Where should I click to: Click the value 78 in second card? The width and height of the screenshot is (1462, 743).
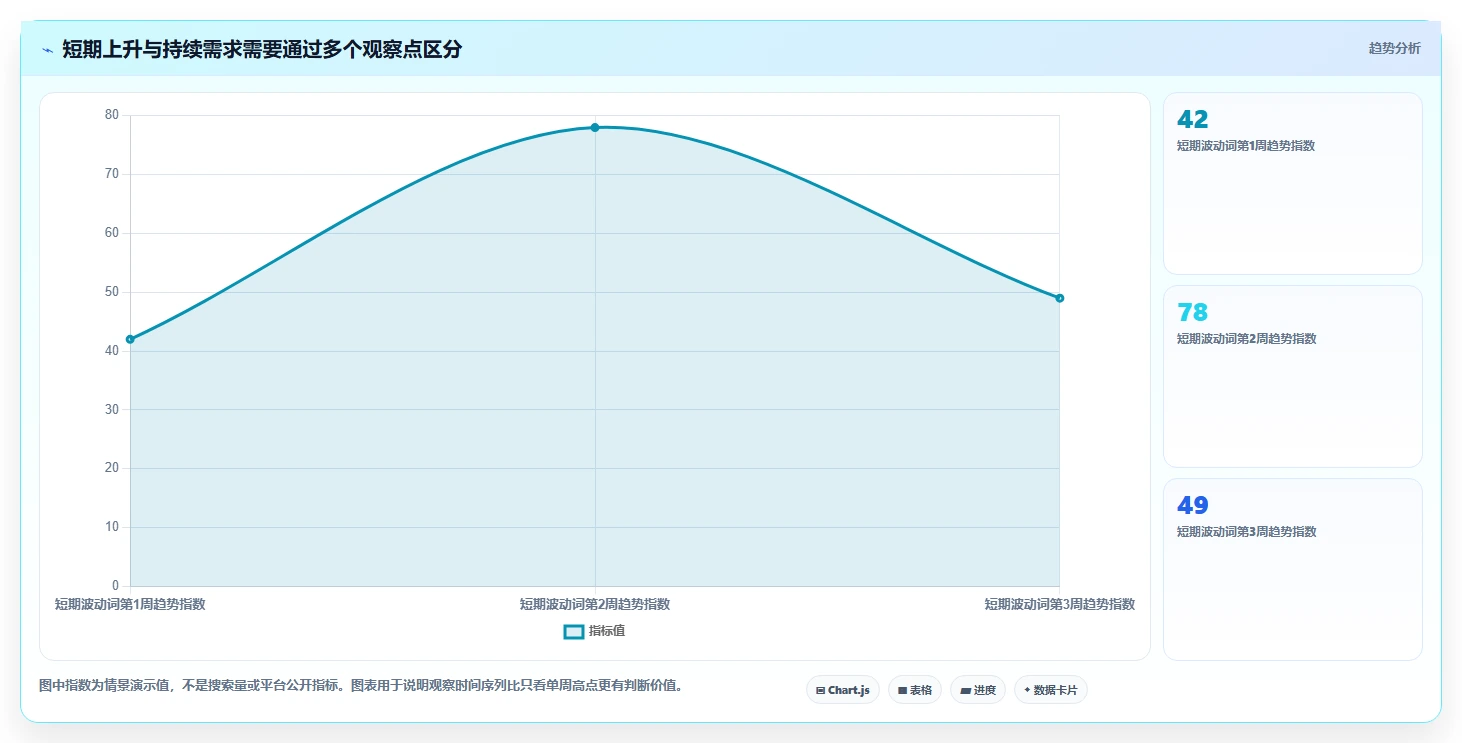[x=1193, y=312]
